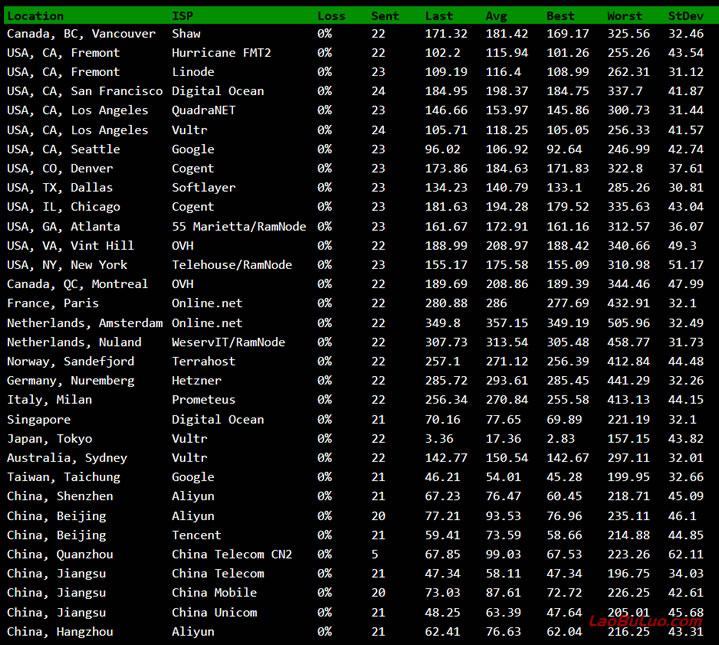719x645 pixels.
Task: Click Last value 3.36 for Tokyo
Action: click(439, 439)
